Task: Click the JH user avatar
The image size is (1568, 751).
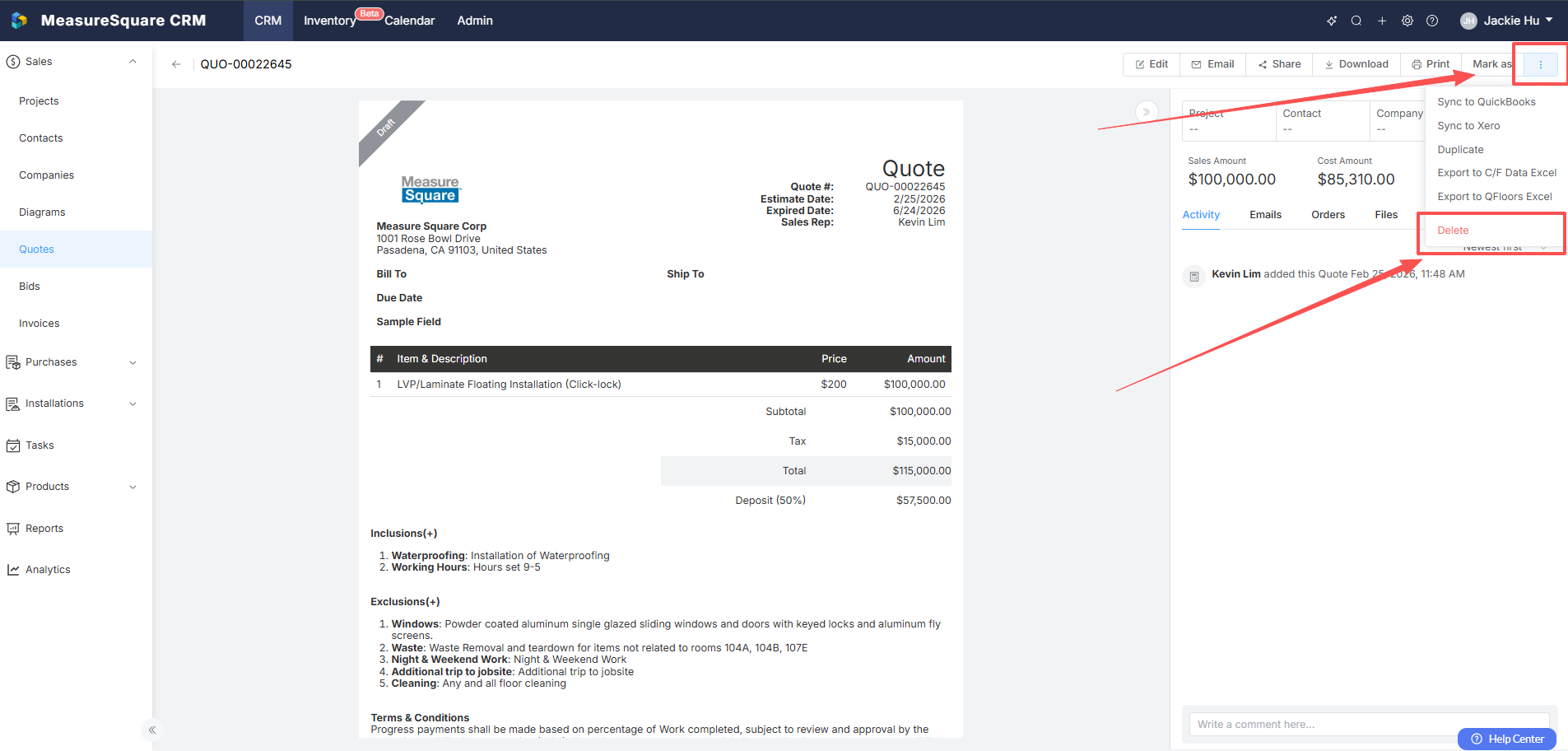Action: (x=1468, y=21)
